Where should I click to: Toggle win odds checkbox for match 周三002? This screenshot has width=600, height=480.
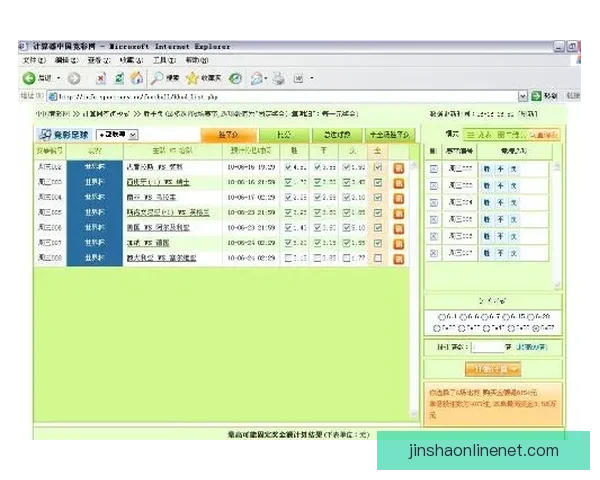(289, 167)
